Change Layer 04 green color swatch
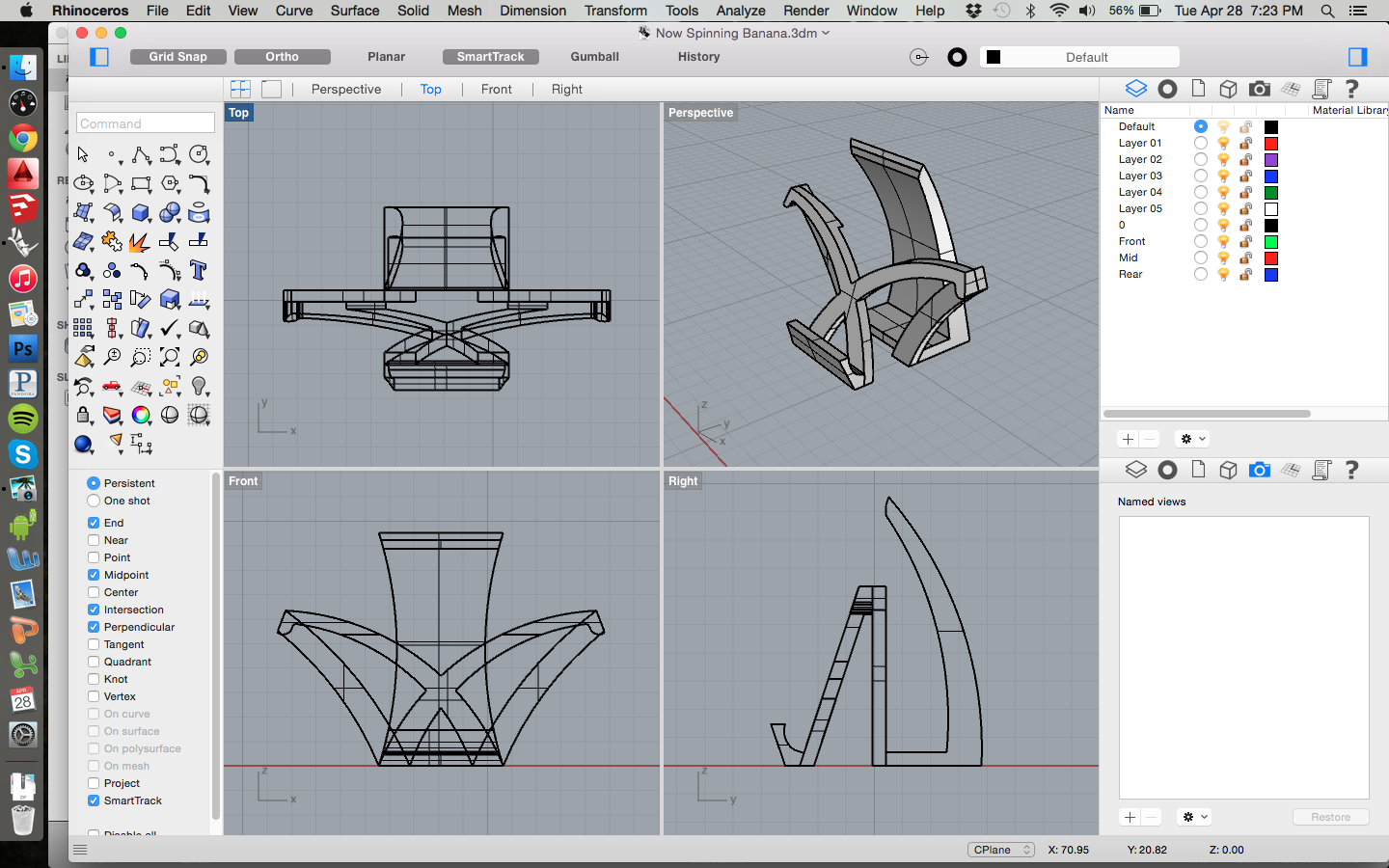 pos(1271,192)
